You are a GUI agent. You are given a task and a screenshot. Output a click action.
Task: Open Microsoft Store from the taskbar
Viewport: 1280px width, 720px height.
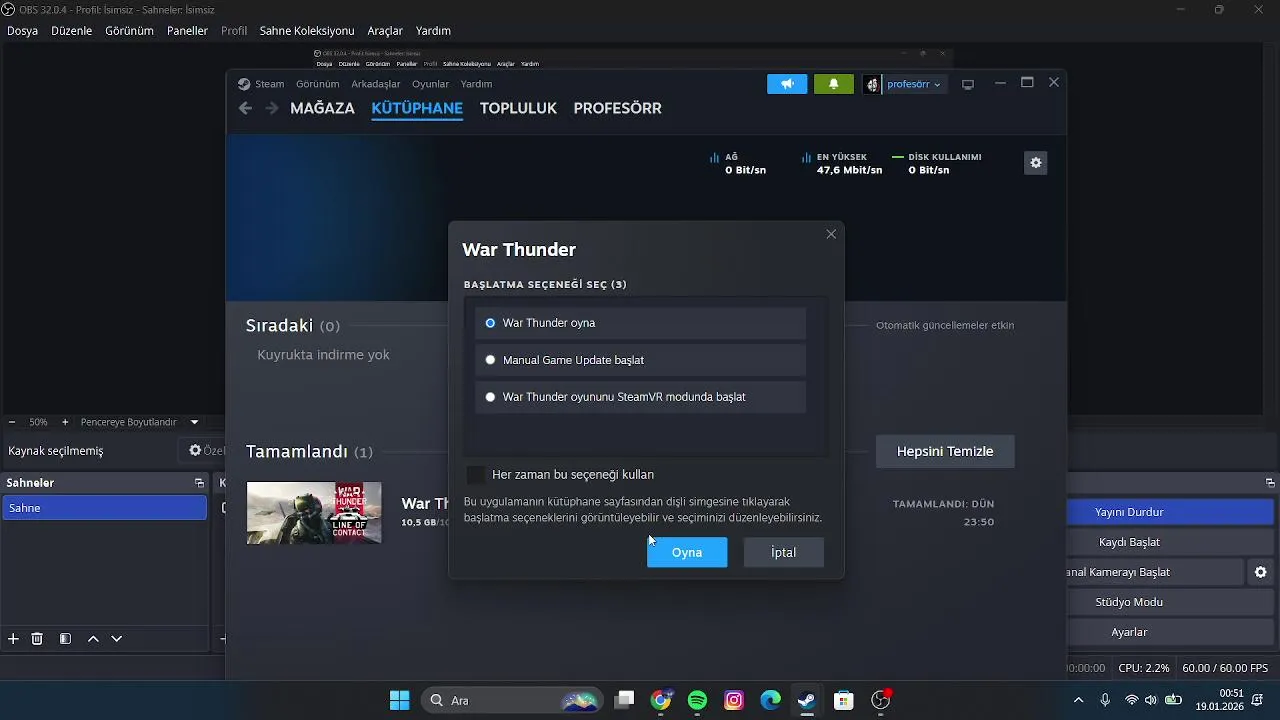tap(843, 700)
